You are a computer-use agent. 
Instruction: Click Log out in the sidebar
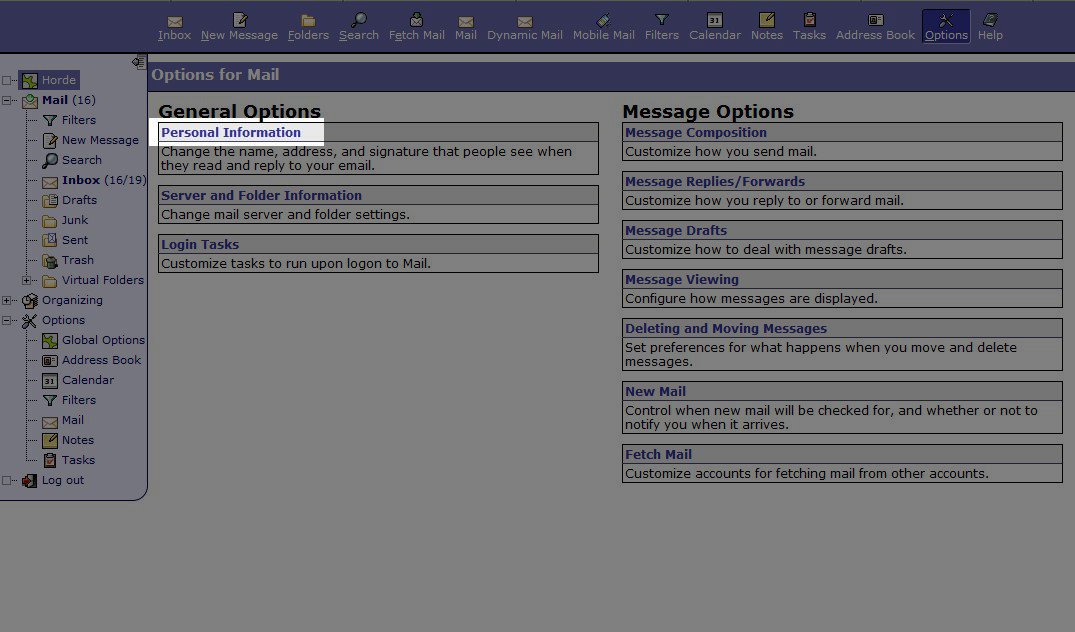(62, 480)
